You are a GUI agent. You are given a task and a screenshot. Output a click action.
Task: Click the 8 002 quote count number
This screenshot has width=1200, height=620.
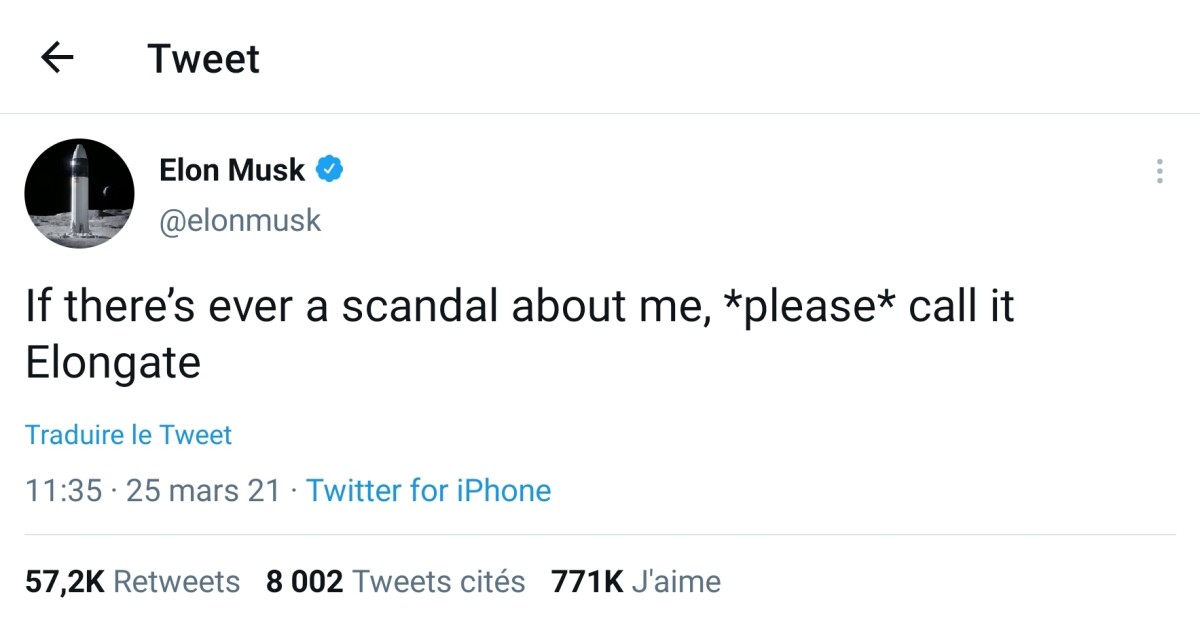305,582
